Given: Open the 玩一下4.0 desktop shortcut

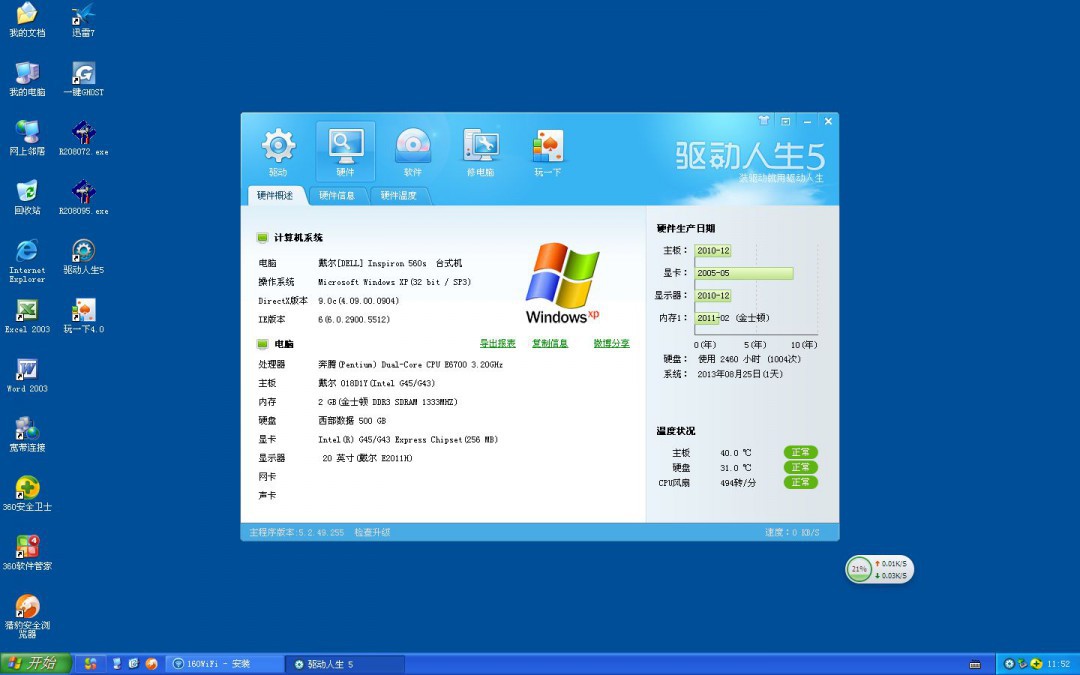Looking at the screenshot, I should [83, 316].
